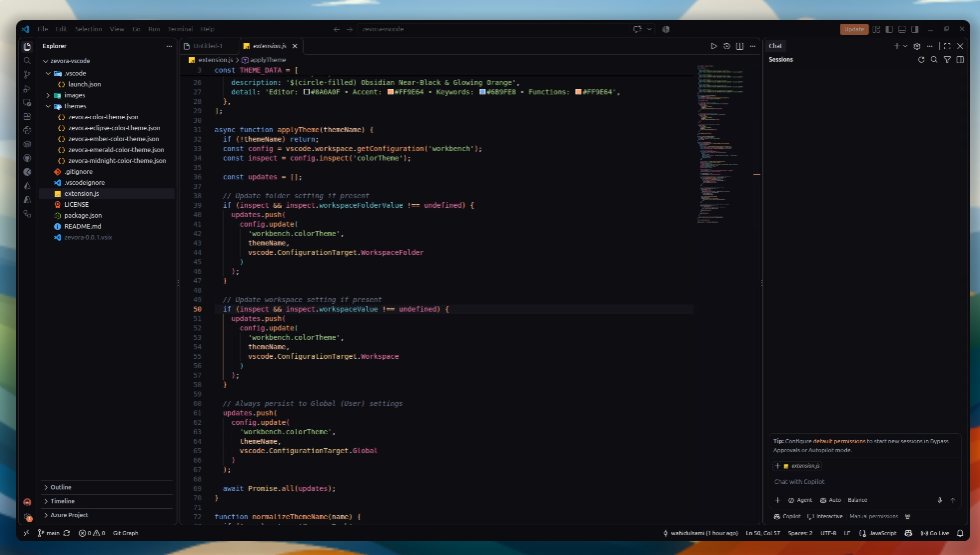This screenshot has height=555, width=980.
Task: Split the editor to the right
Action: click(x=739, y=46)
